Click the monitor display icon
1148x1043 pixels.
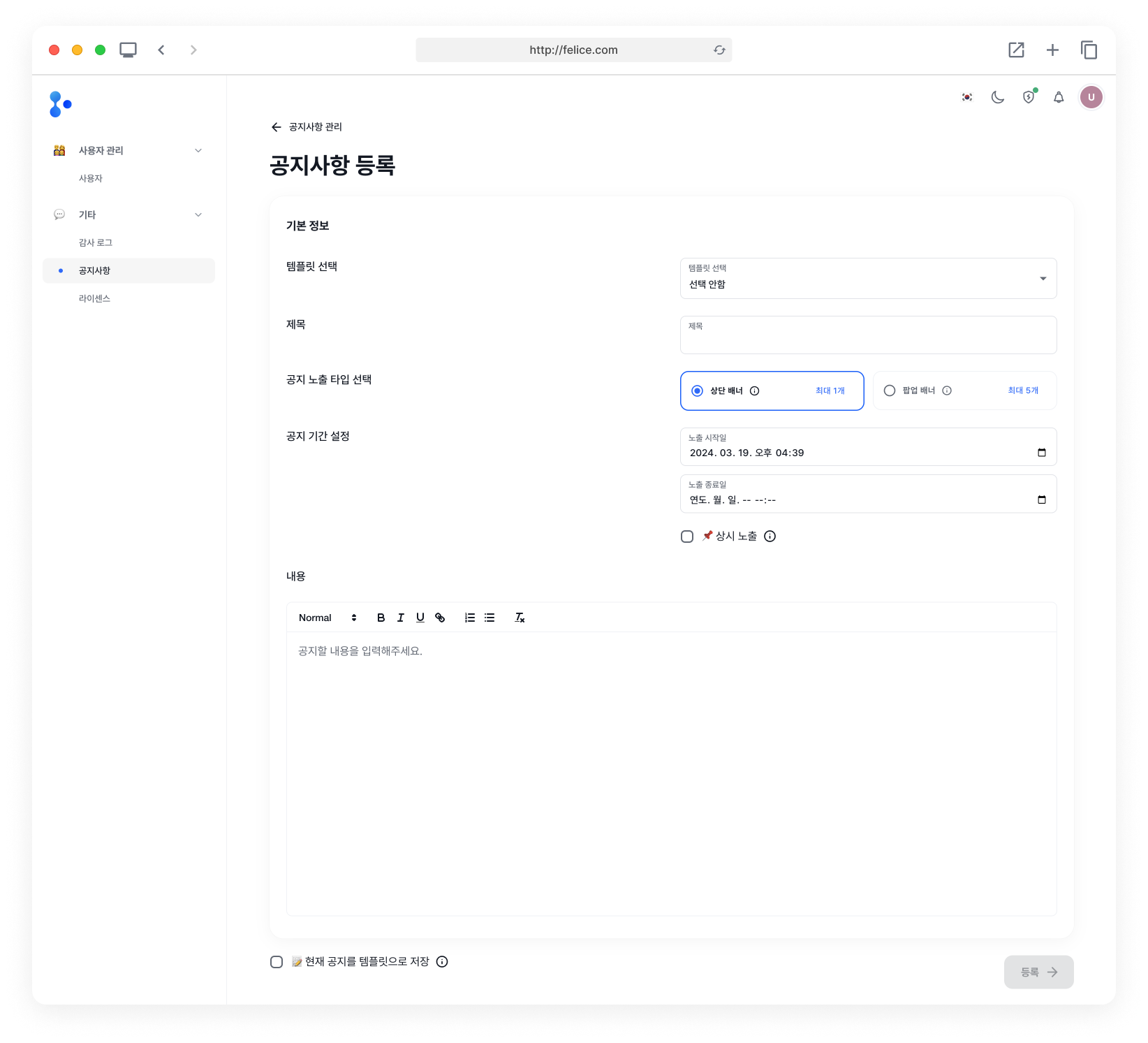(x=128, y=50)
